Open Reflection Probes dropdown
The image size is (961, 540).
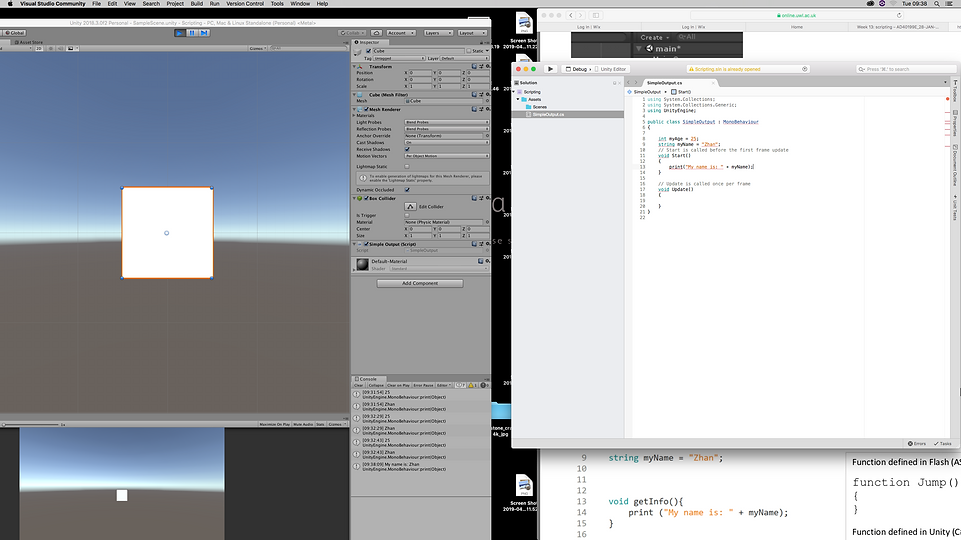[446, 129]
